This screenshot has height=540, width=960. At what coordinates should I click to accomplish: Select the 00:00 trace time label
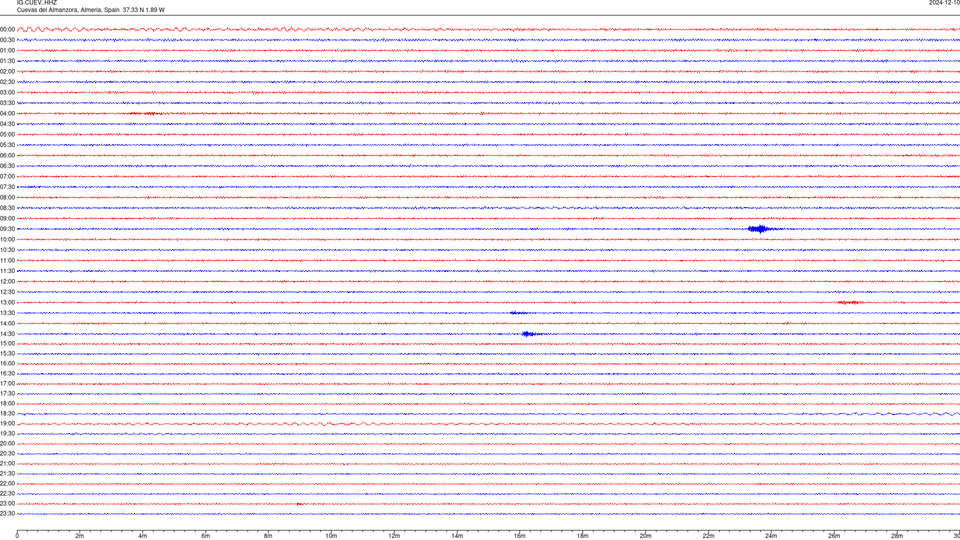pyautogui.click(x=7, y=29)
